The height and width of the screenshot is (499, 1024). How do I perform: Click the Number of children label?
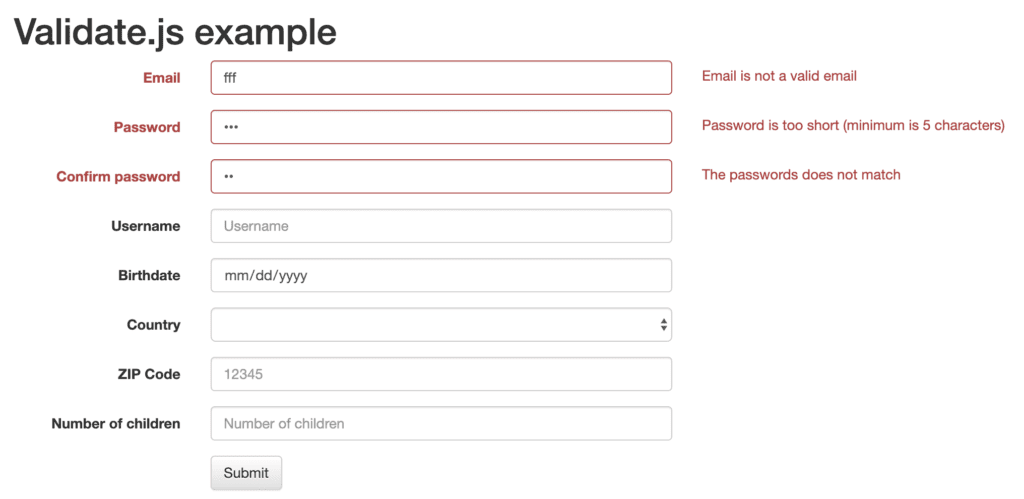point(116,424)
